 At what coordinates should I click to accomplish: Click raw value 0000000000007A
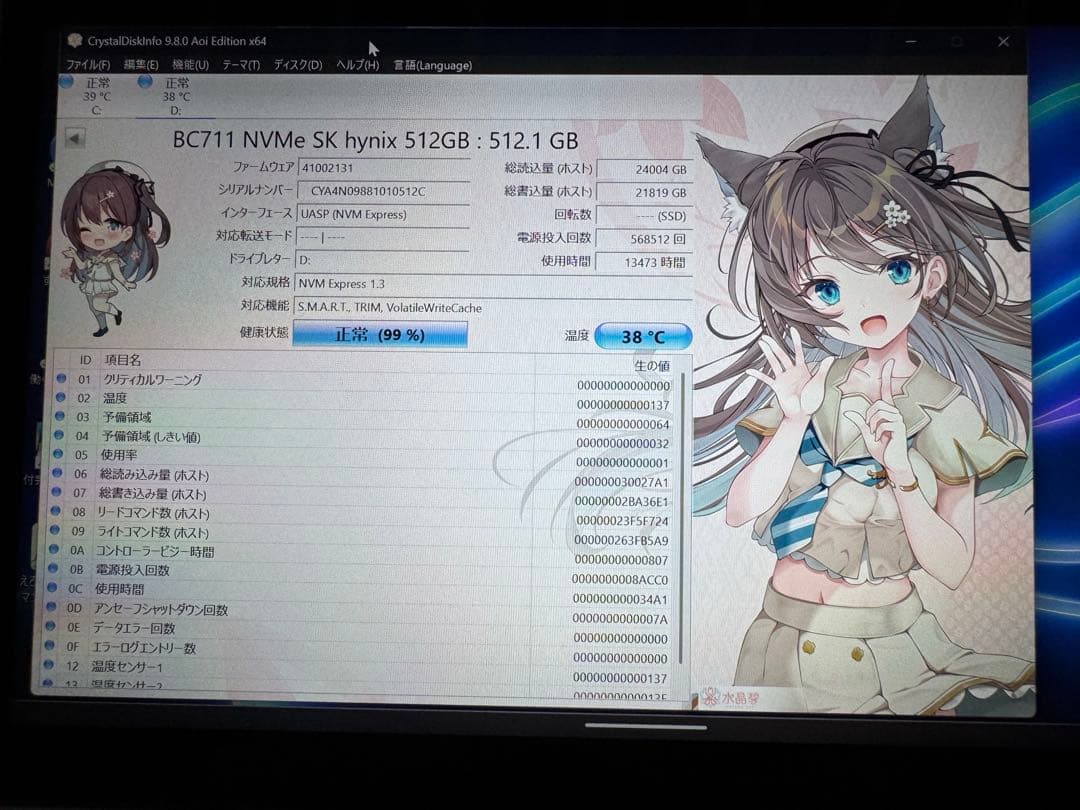coord(621,619)
